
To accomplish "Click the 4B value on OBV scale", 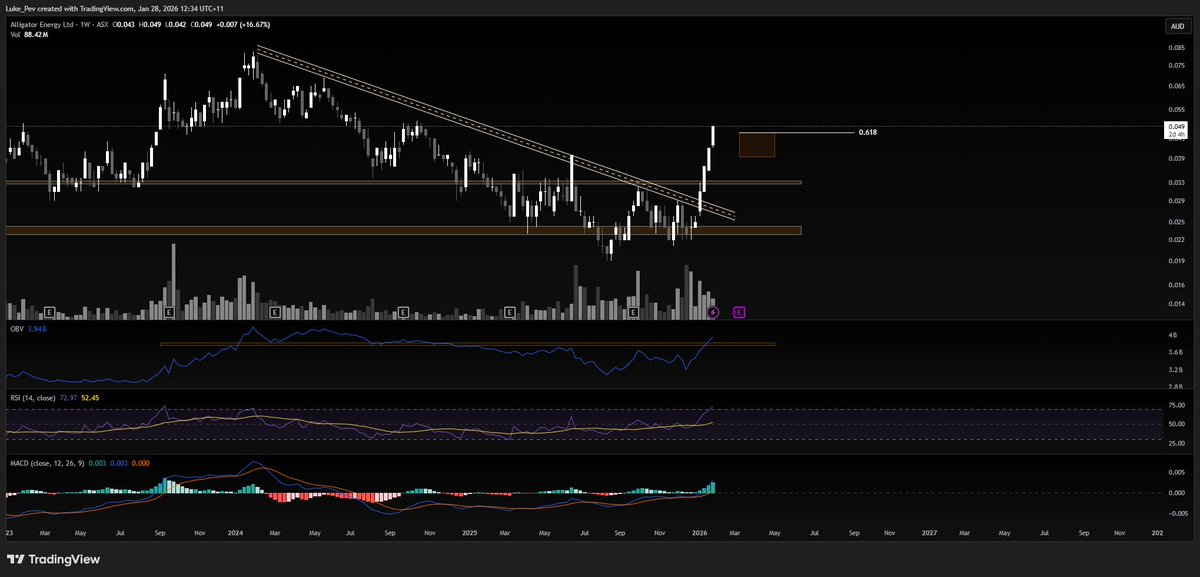I will (x=1173, y=335).
